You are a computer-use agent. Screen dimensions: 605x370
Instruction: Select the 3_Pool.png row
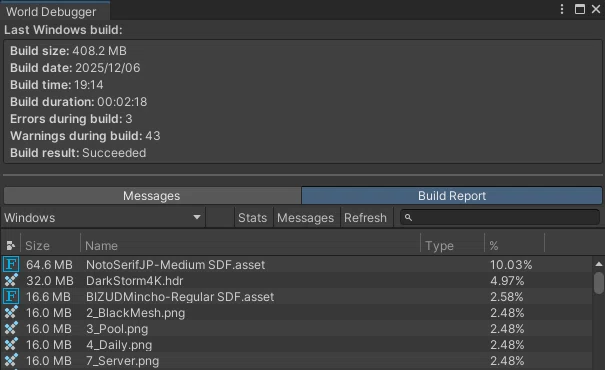point(296,328)
